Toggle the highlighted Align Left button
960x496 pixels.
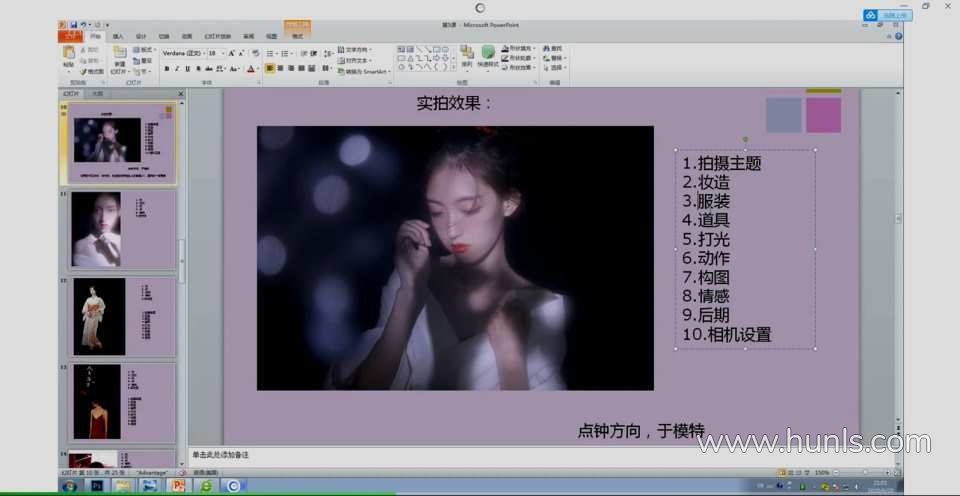270,69
